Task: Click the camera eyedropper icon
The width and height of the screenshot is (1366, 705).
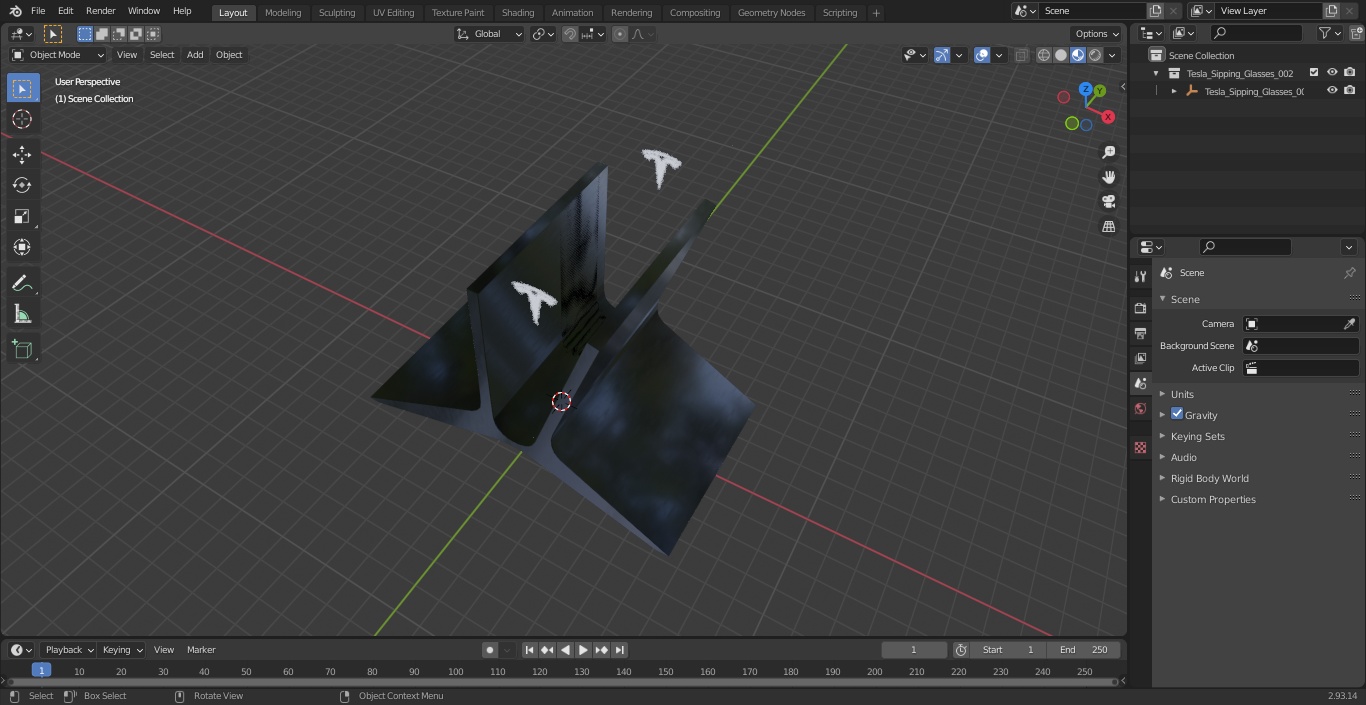Action: (x=1349, y=324)
